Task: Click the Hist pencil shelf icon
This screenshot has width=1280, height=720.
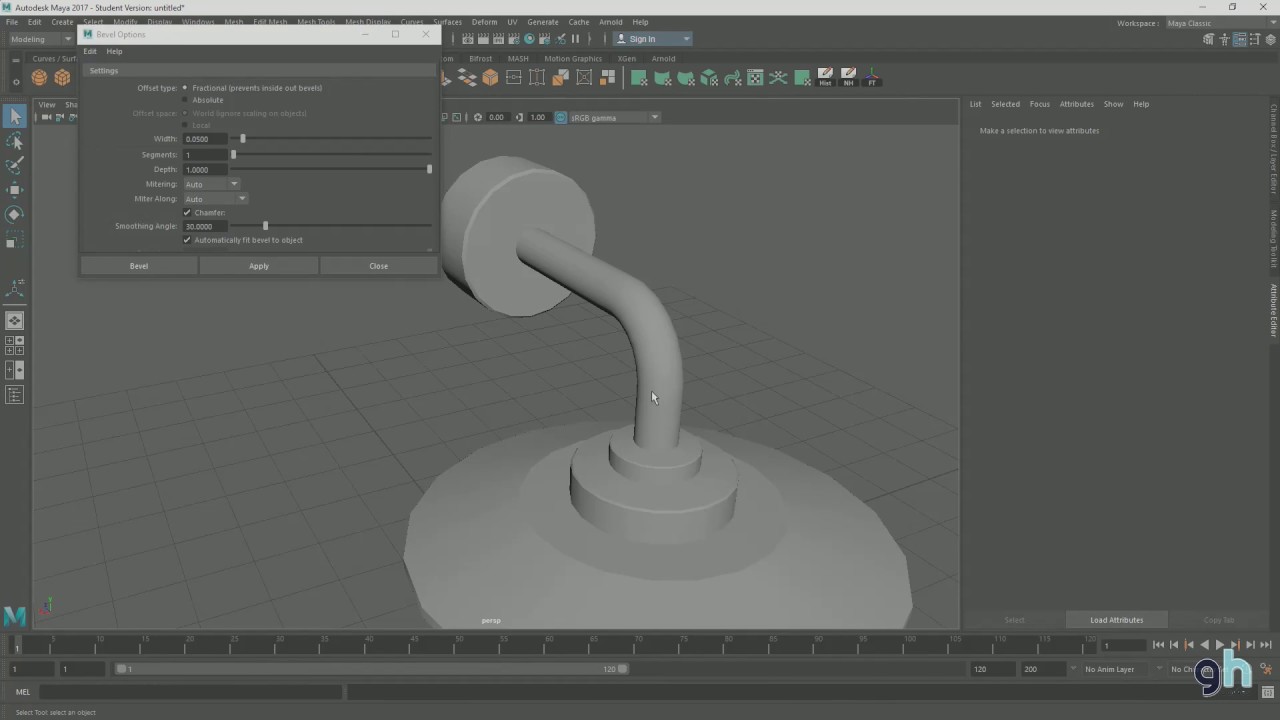Action: 825,77
